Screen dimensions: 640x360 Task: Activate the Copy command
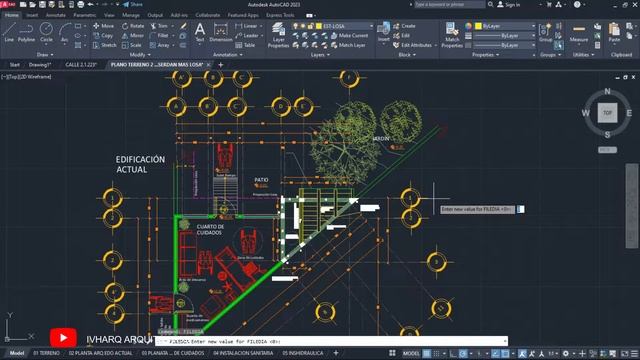(103, 36)
